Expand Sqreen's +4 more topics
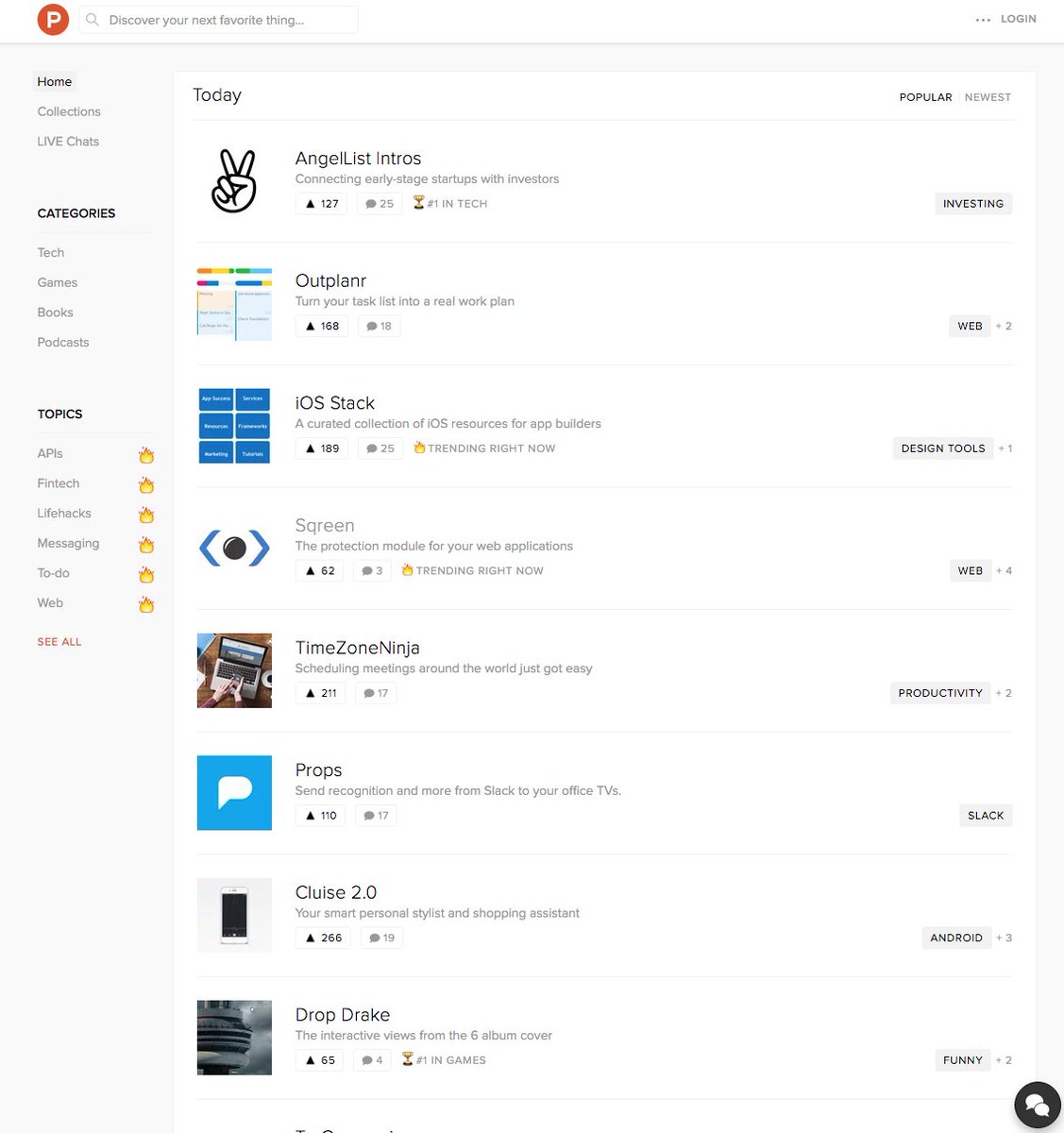The width and height of the screenshot is (1064, 1133). [1004, 571]
